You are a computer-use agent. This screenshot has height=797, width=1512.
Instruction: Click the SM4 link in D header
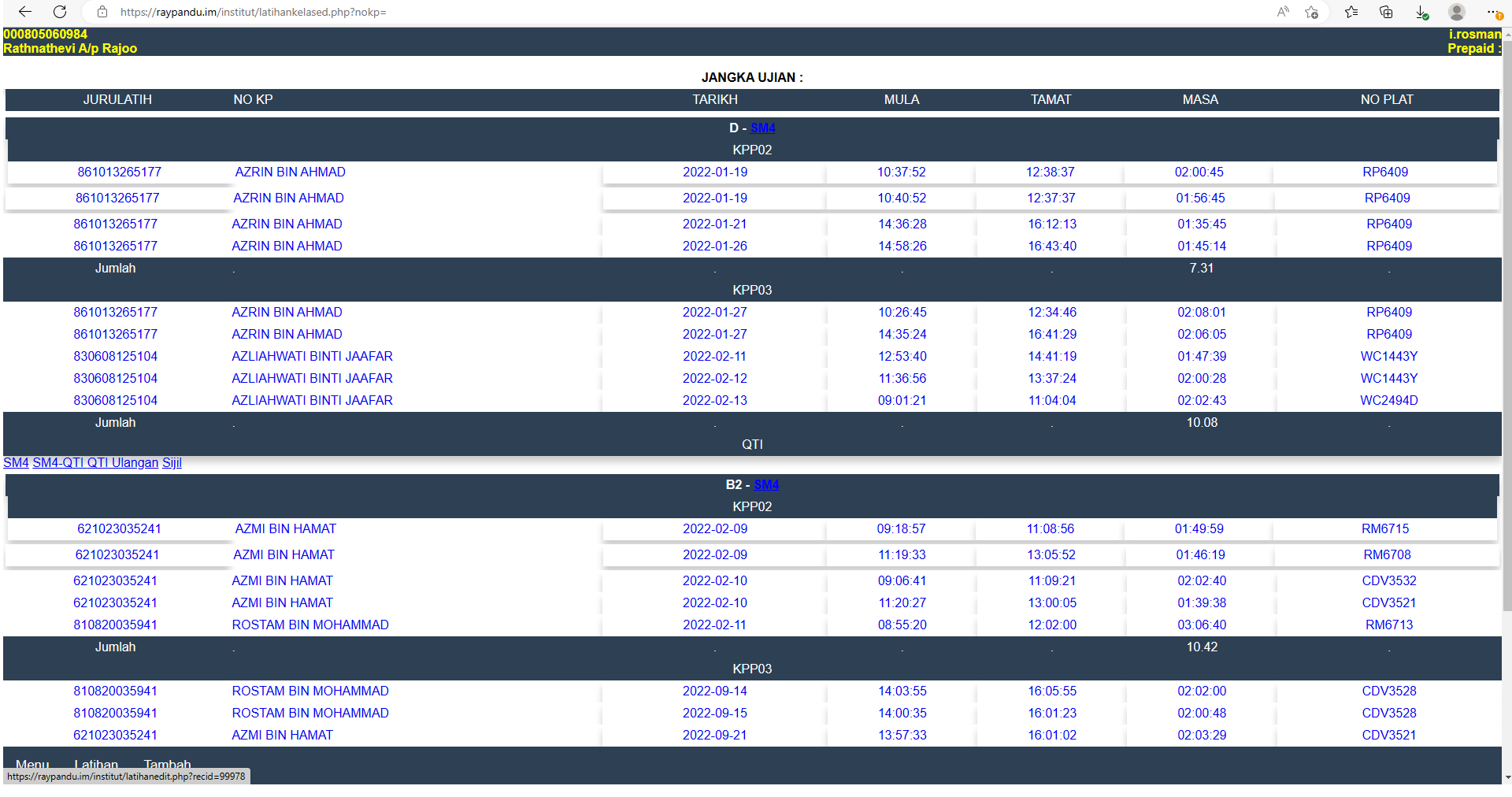pos(762,128)
